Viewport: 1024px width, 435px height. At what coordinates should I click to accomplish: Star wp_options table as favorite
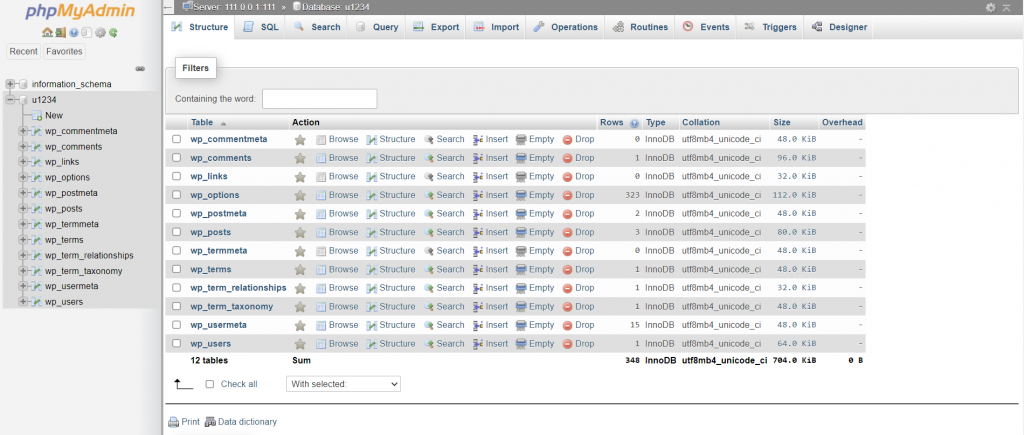[x=300, y=195]
